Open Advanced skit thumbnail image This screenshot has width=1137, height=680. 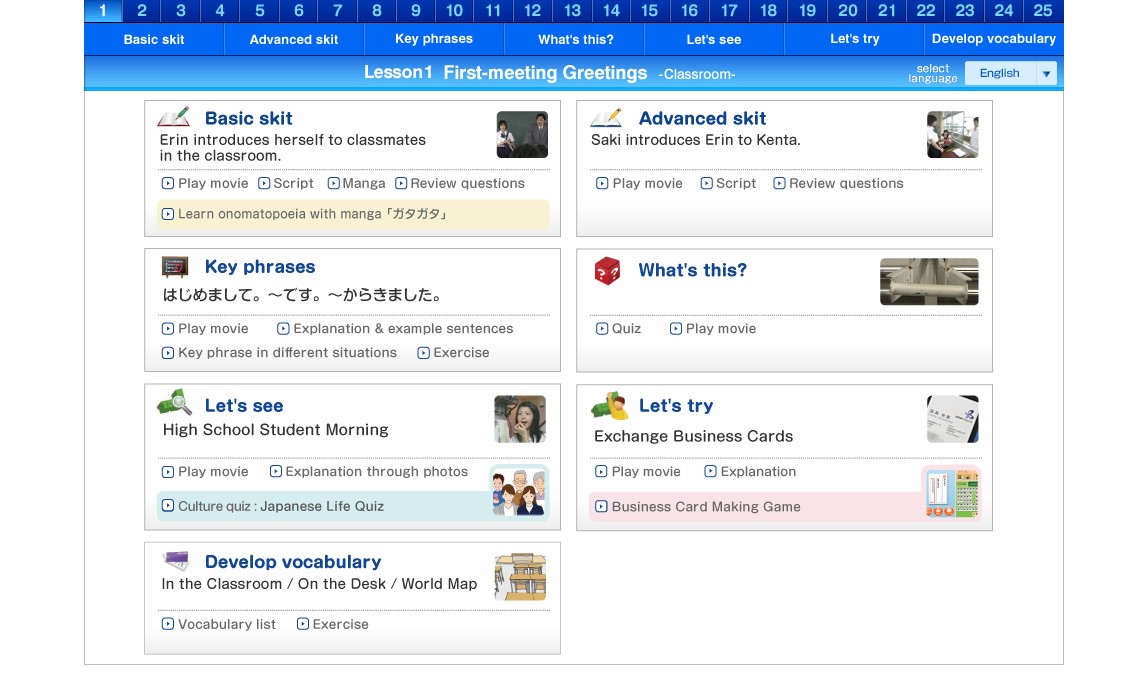(953, 135)
